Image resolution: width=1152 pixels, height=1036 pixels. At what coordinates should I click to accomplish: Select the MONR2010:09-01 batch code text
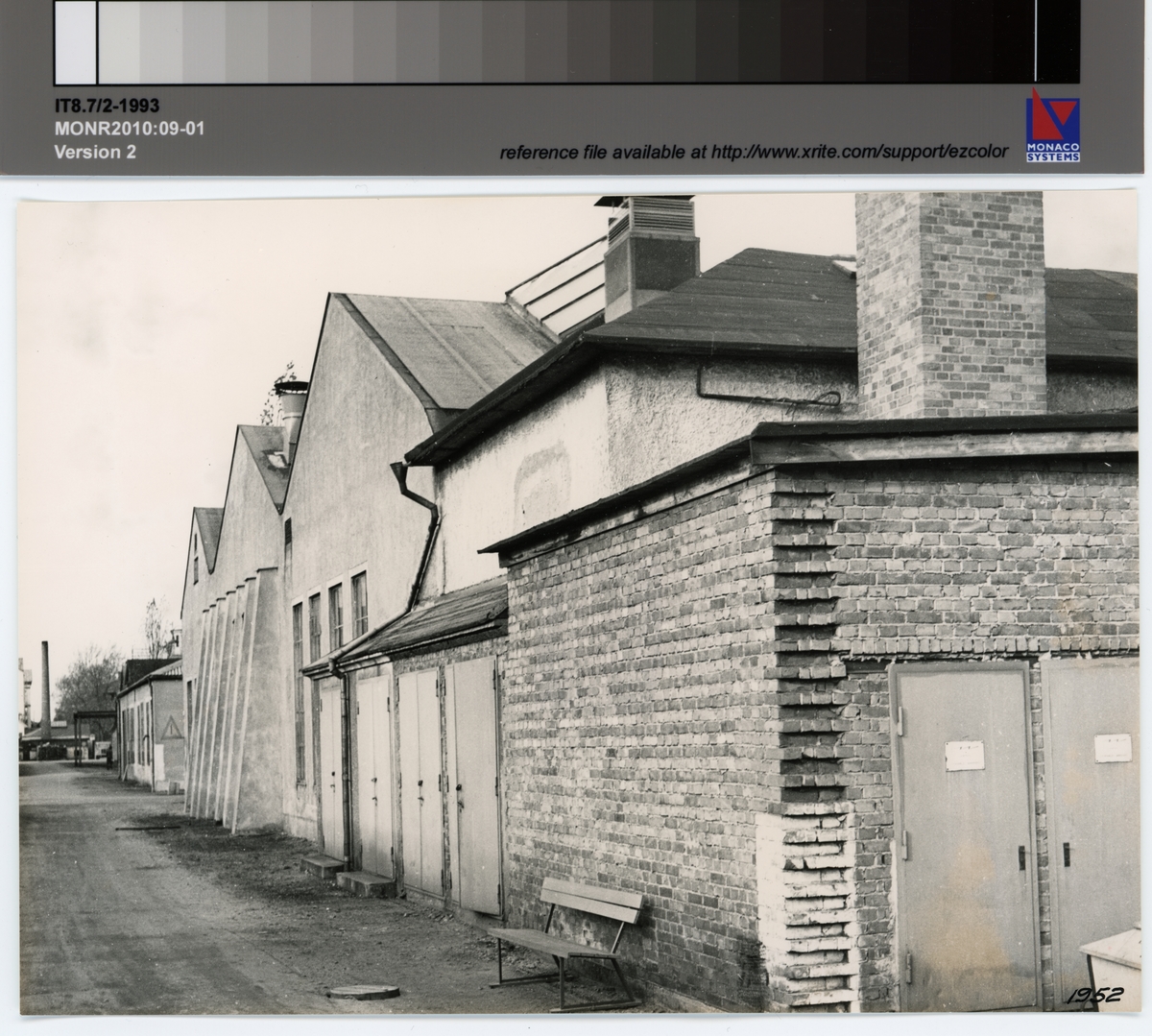tap(129, 129)
